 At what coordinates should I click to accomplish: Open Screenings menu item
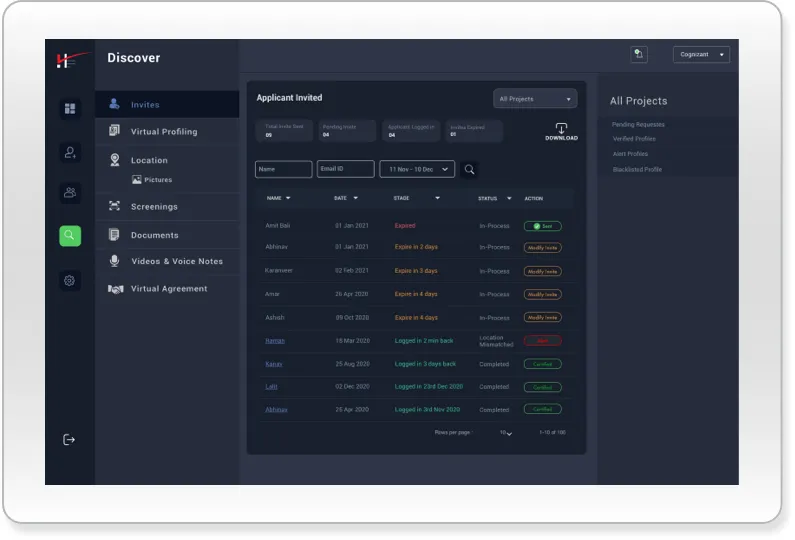[x=167, y=206]
